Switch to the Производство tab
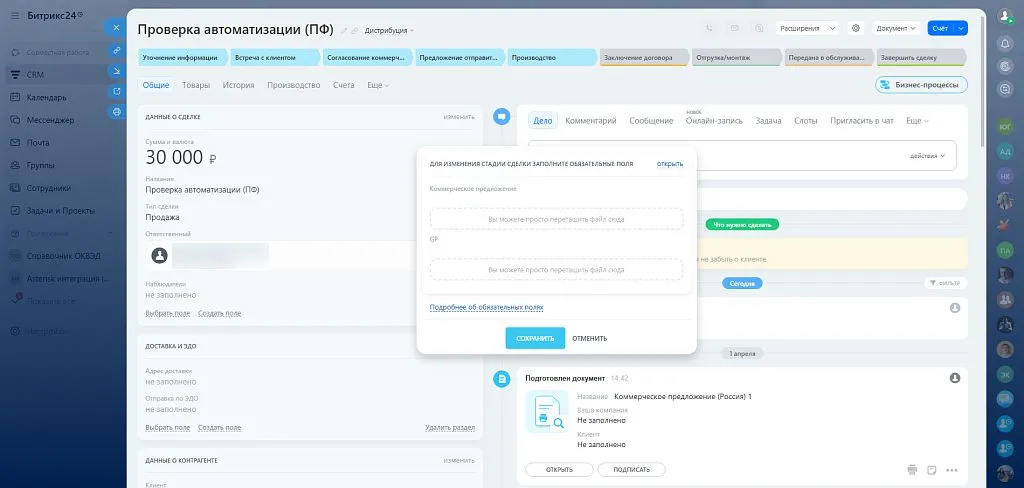1024x488 pixels. point(294,85)
